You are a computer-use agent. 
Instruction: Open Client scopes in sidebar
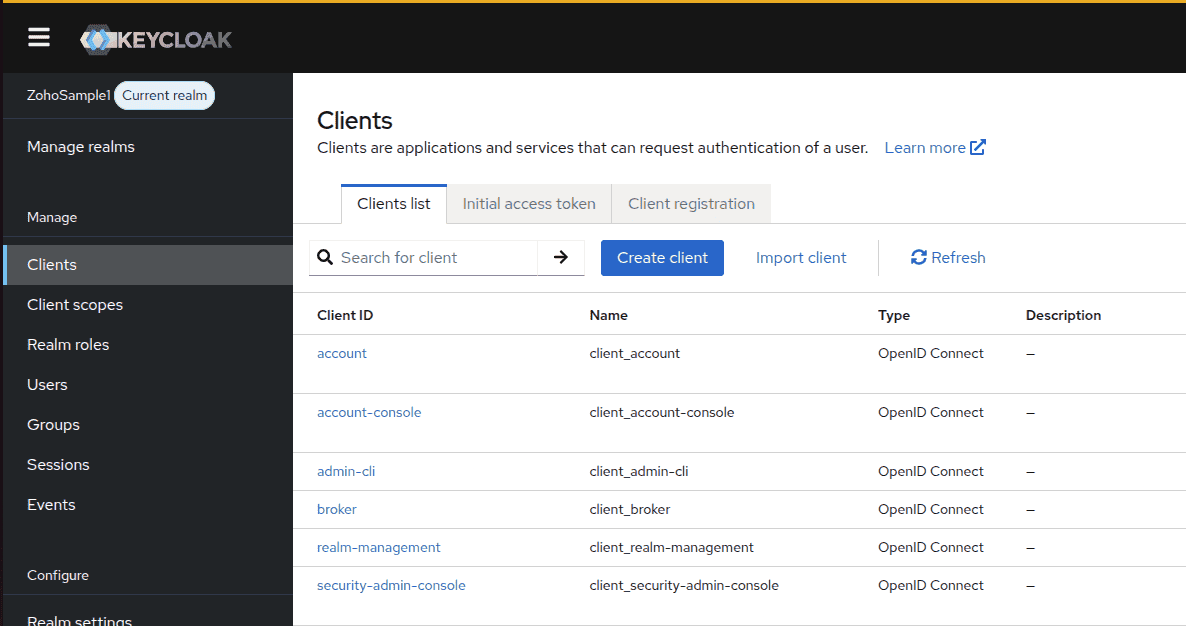pyautogui.click(x=75, y=305)
